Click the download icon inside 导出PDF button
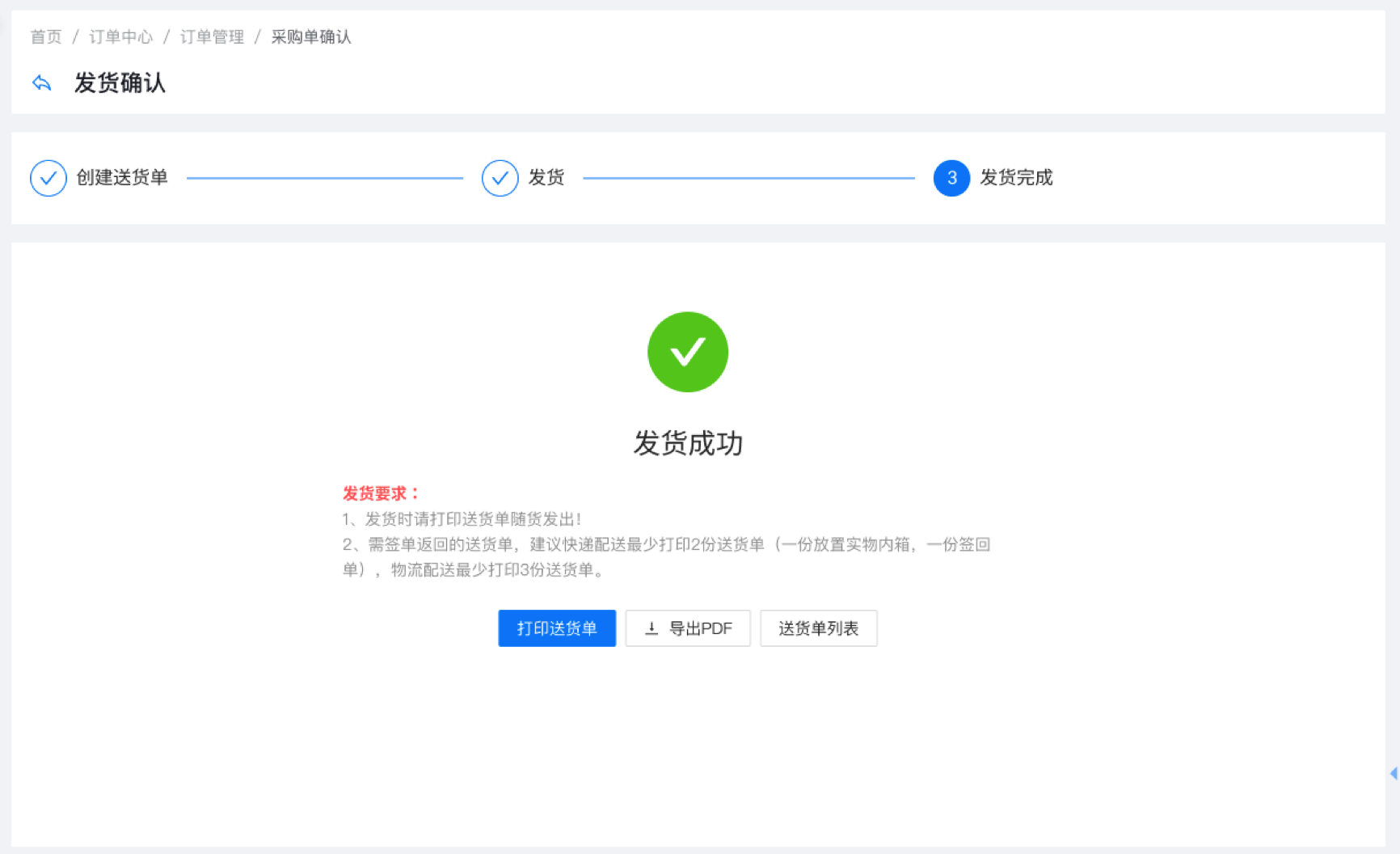 tap(651, 628)
